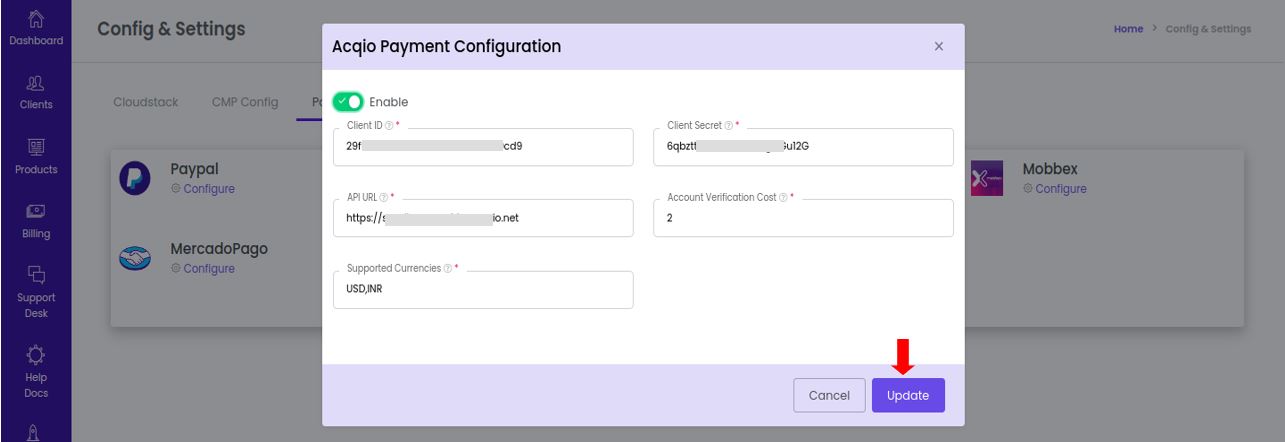1285x442 pixels.
Task: Click the Client ID help icon
Action: click(x=389, y=126)
